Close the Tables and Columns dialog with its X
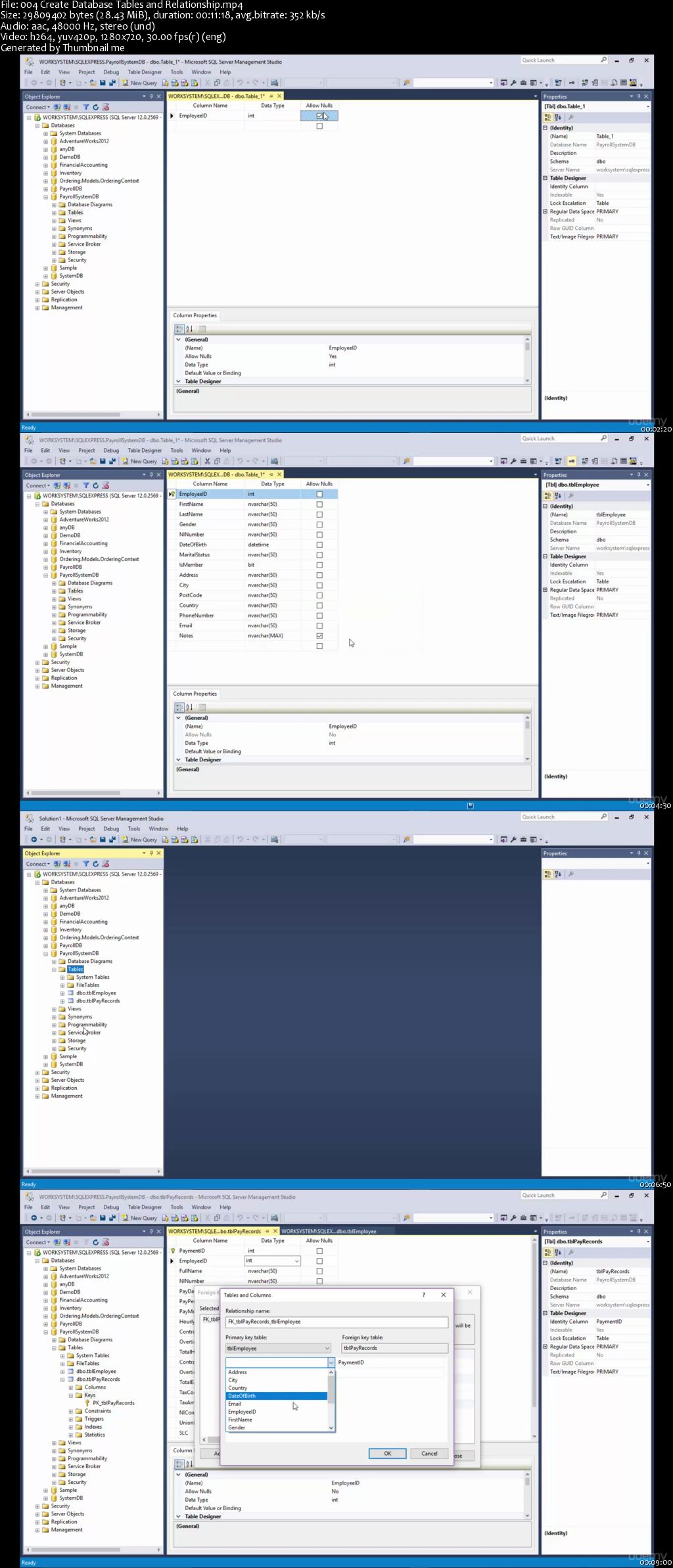673x1568 pixels. click(444, 1295)
